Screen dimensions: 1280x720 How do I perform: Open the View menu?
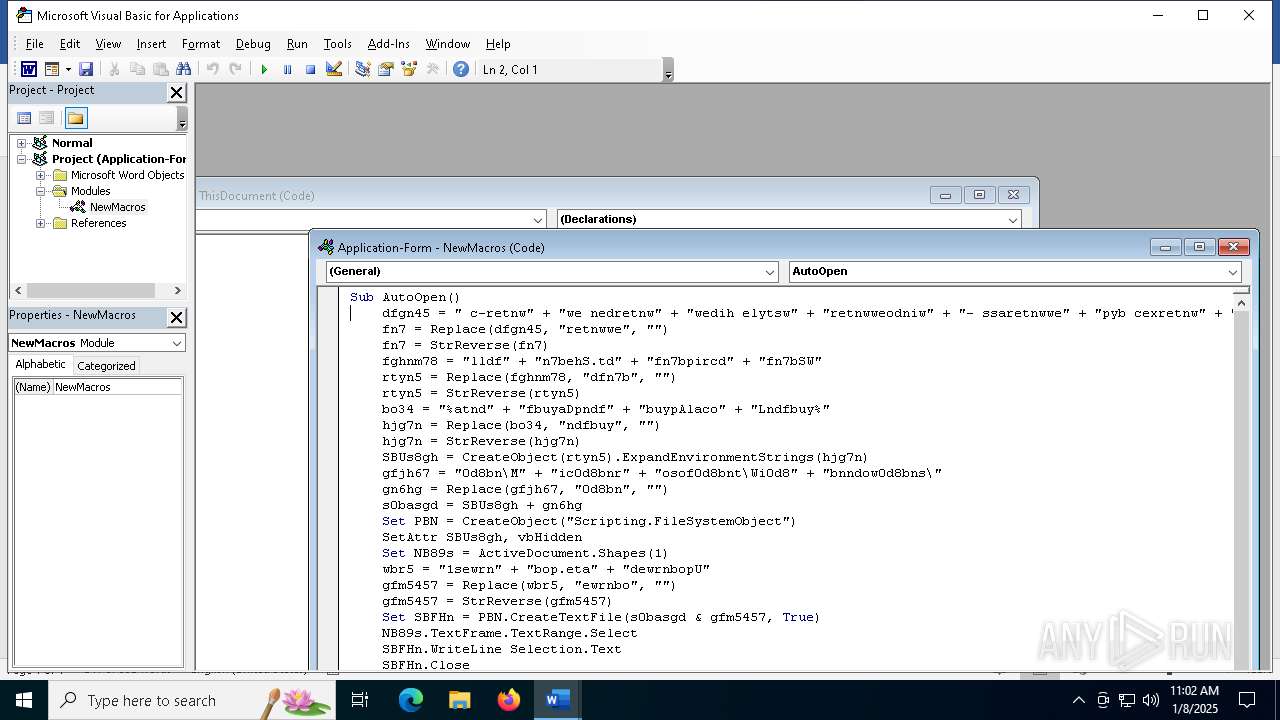pyautogui.click(x=108, y=44)
